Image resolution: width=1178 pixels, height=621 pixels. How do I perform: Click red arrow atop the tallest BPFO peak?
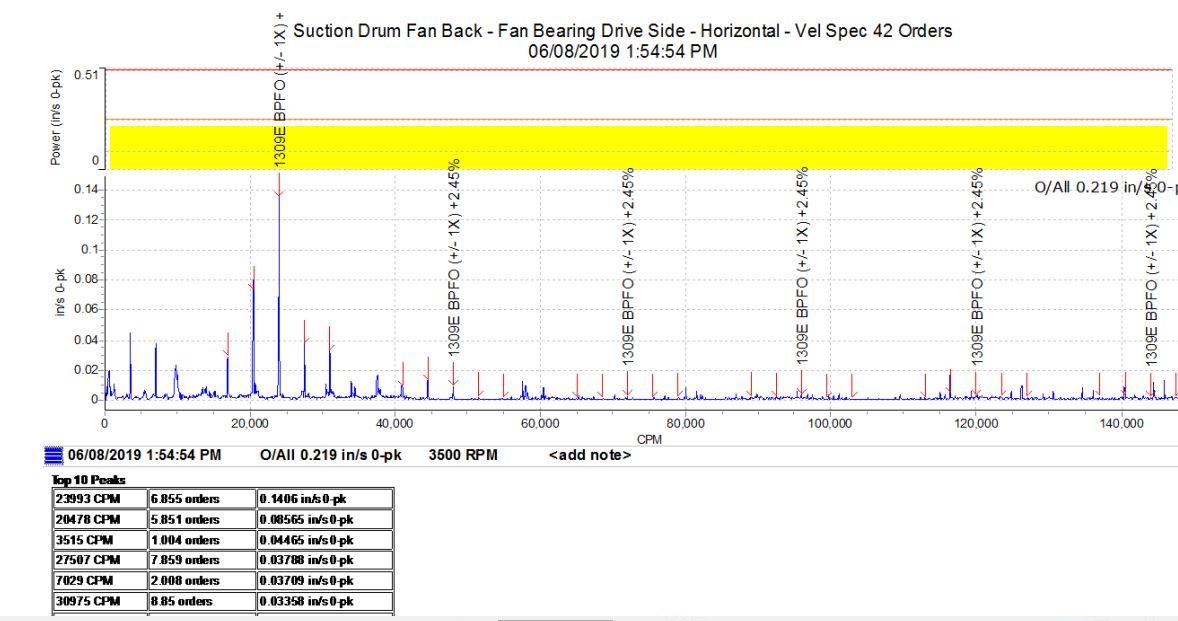[278, 186]
